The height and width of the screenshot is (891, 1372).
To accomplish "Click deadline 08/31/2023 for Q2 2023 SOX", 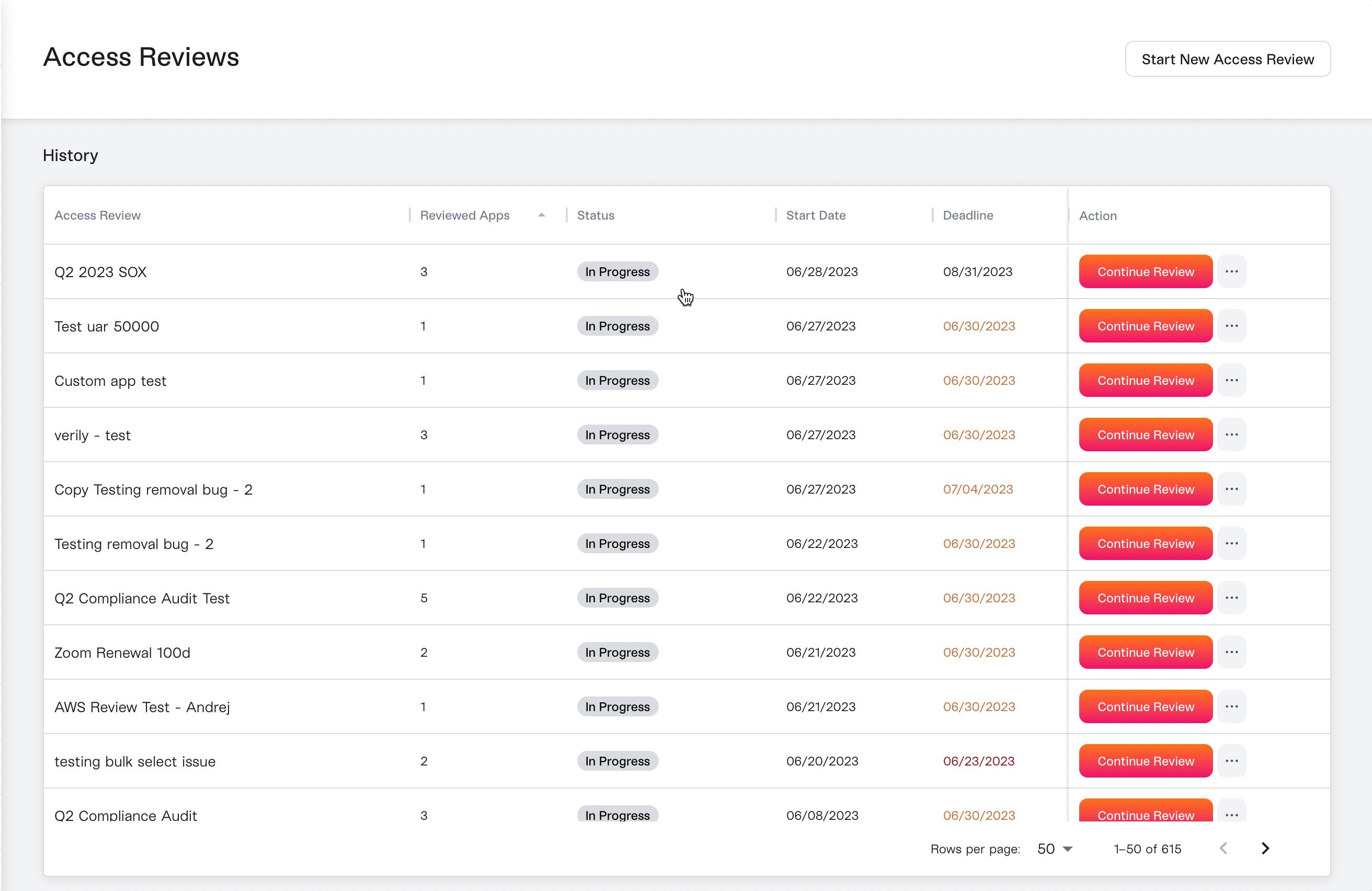I will tap(978, 271).
